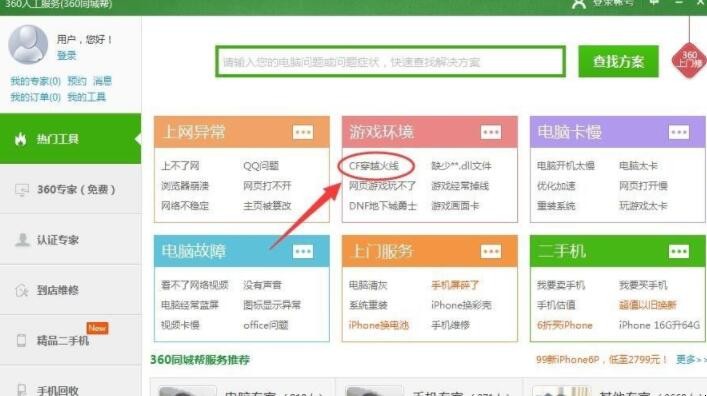Screen dimensions: 707x396
Task: Click the monitor icon beside 360专家
Action: point(22,190)
